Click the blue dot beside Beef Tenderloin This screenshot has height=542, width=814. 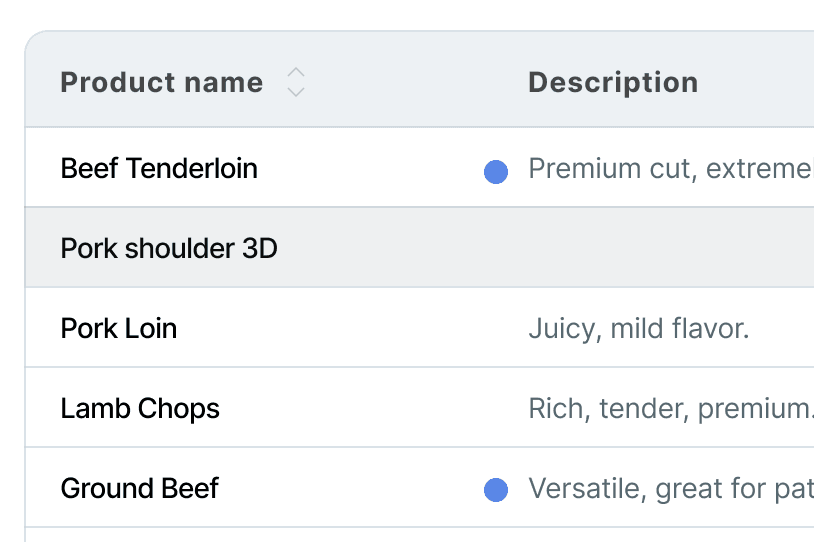(496, 172)
